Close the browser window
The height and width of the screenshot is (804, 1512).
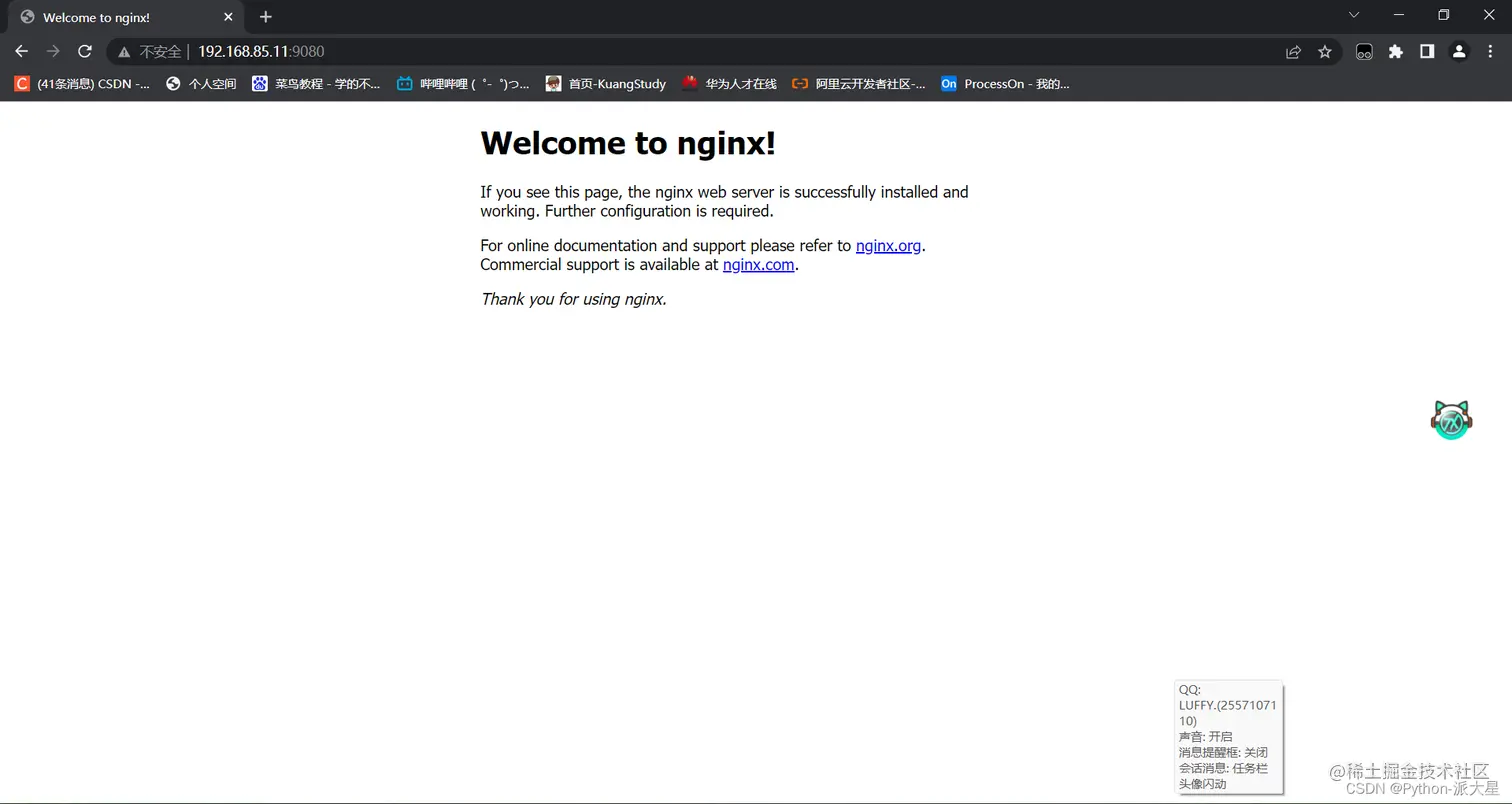pyautogui.click(x=1489, y=15)
